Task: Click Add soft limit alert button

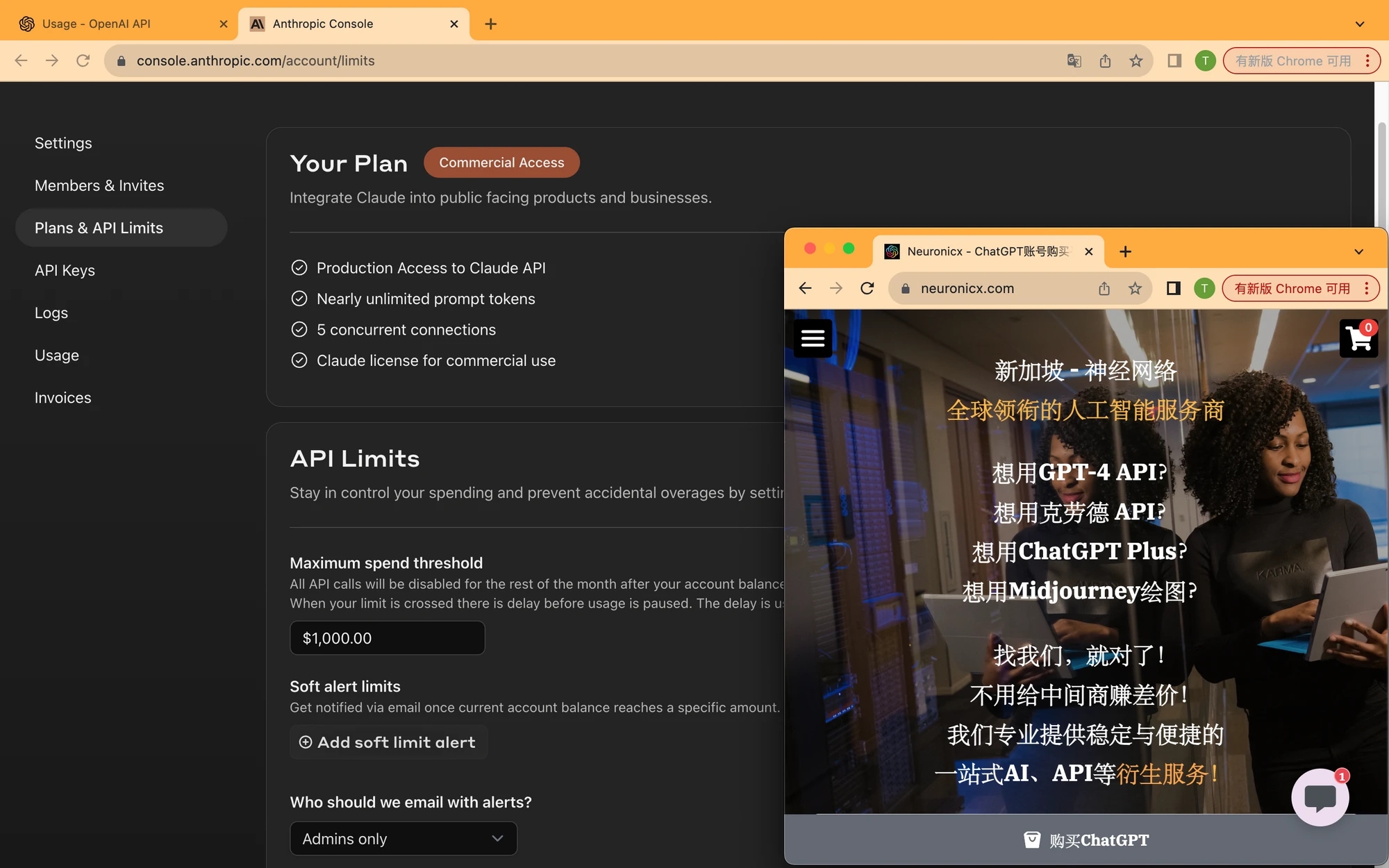Action: click(388, 742)
